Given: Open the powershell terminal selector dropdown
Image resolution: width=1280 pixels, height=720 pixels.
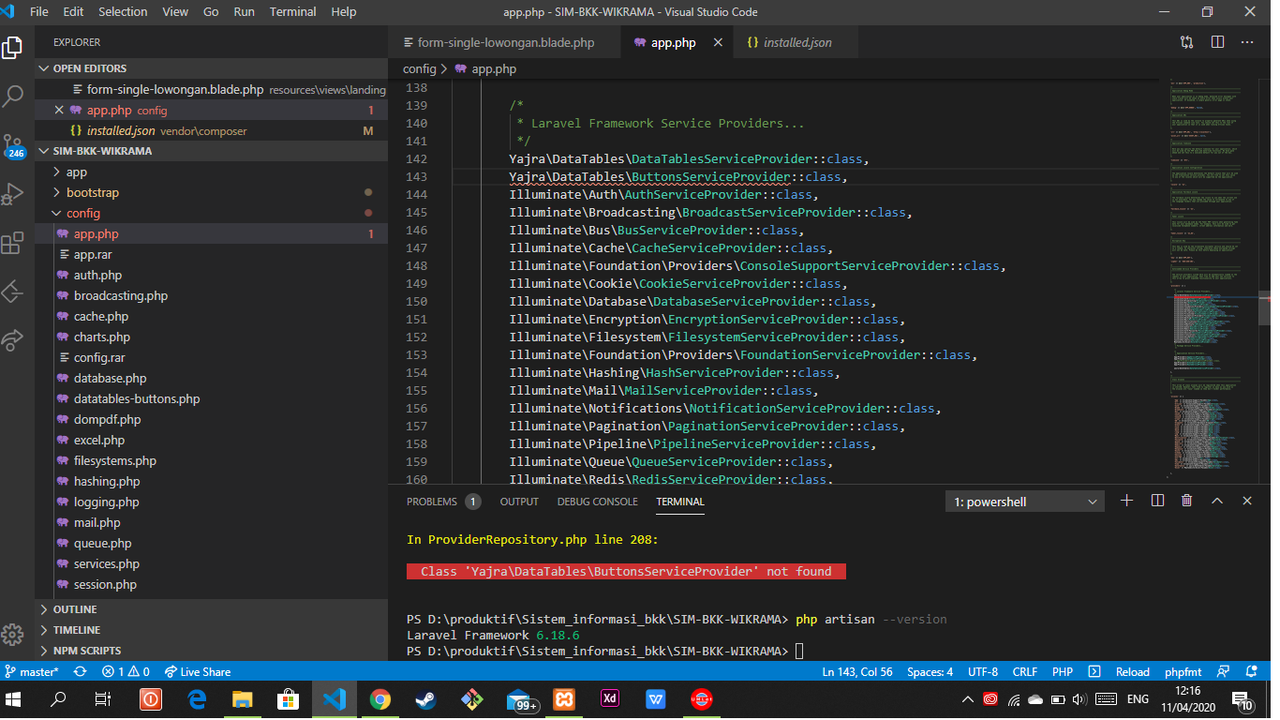Looking at the screenshot, I should click(x=1025, y=501).
